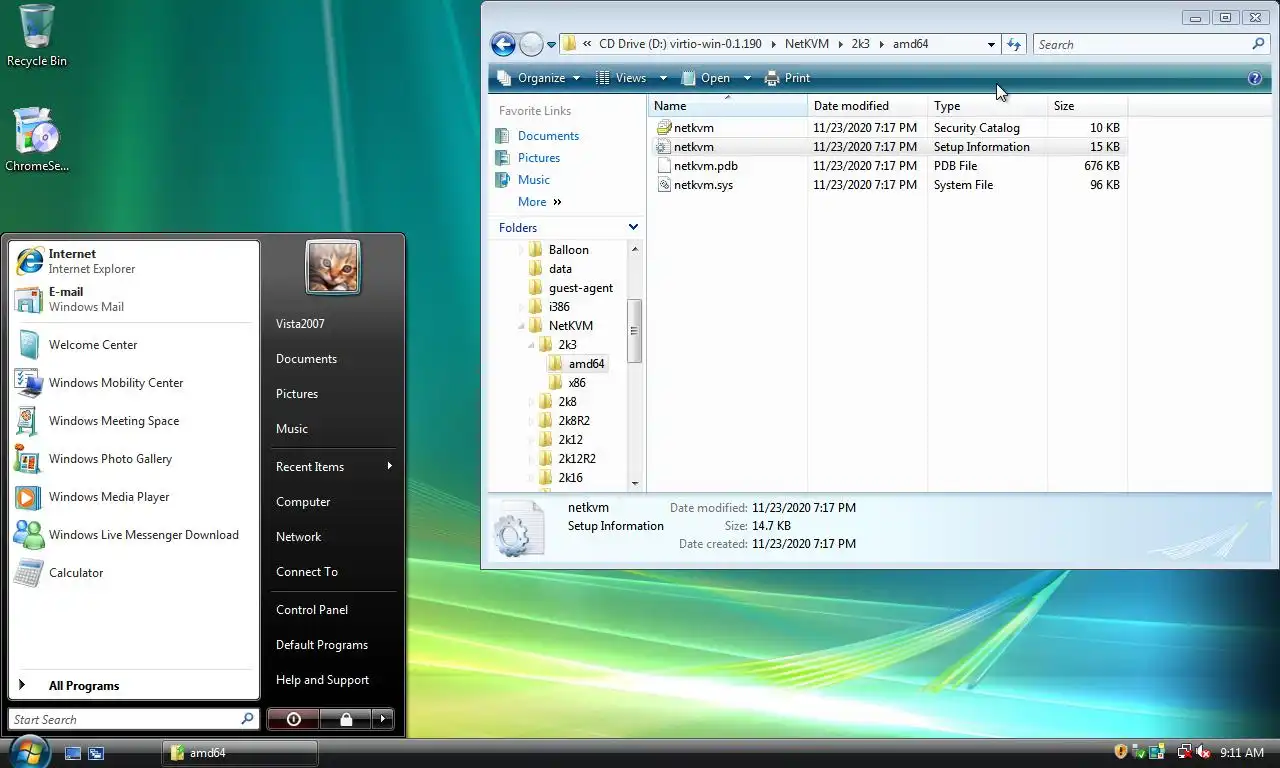Image resolution: width=1280 pixels, height=768 pixels.
Task: Expand Recent Items submenu
Action: (x=333, y=467)
